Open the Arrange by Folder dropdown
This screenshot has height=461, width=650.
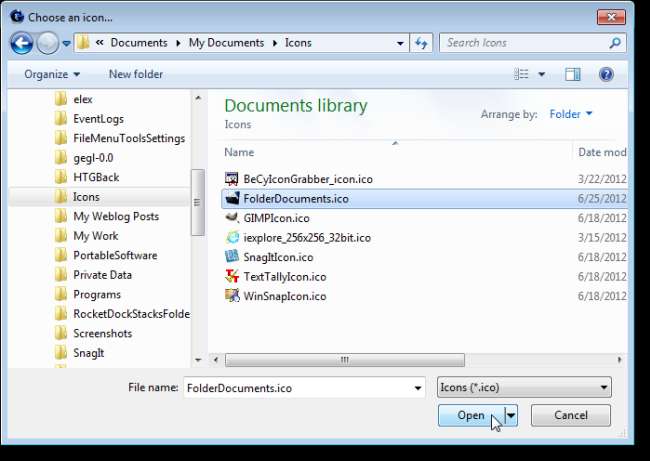coord(571,114)
